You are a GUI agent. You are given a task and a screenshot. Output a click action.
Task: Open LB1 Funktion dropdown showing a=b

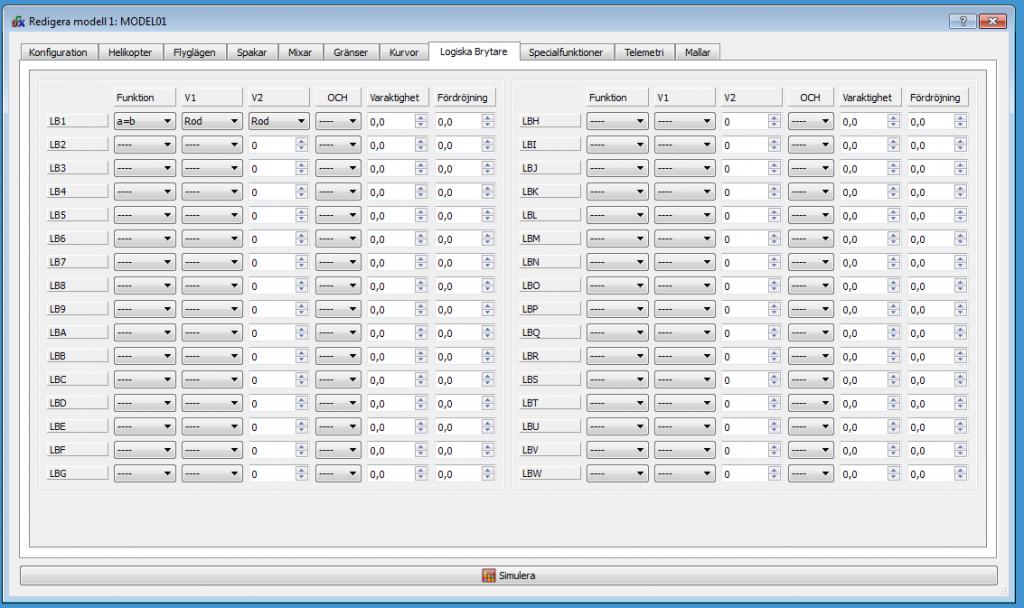coord(144,121)
